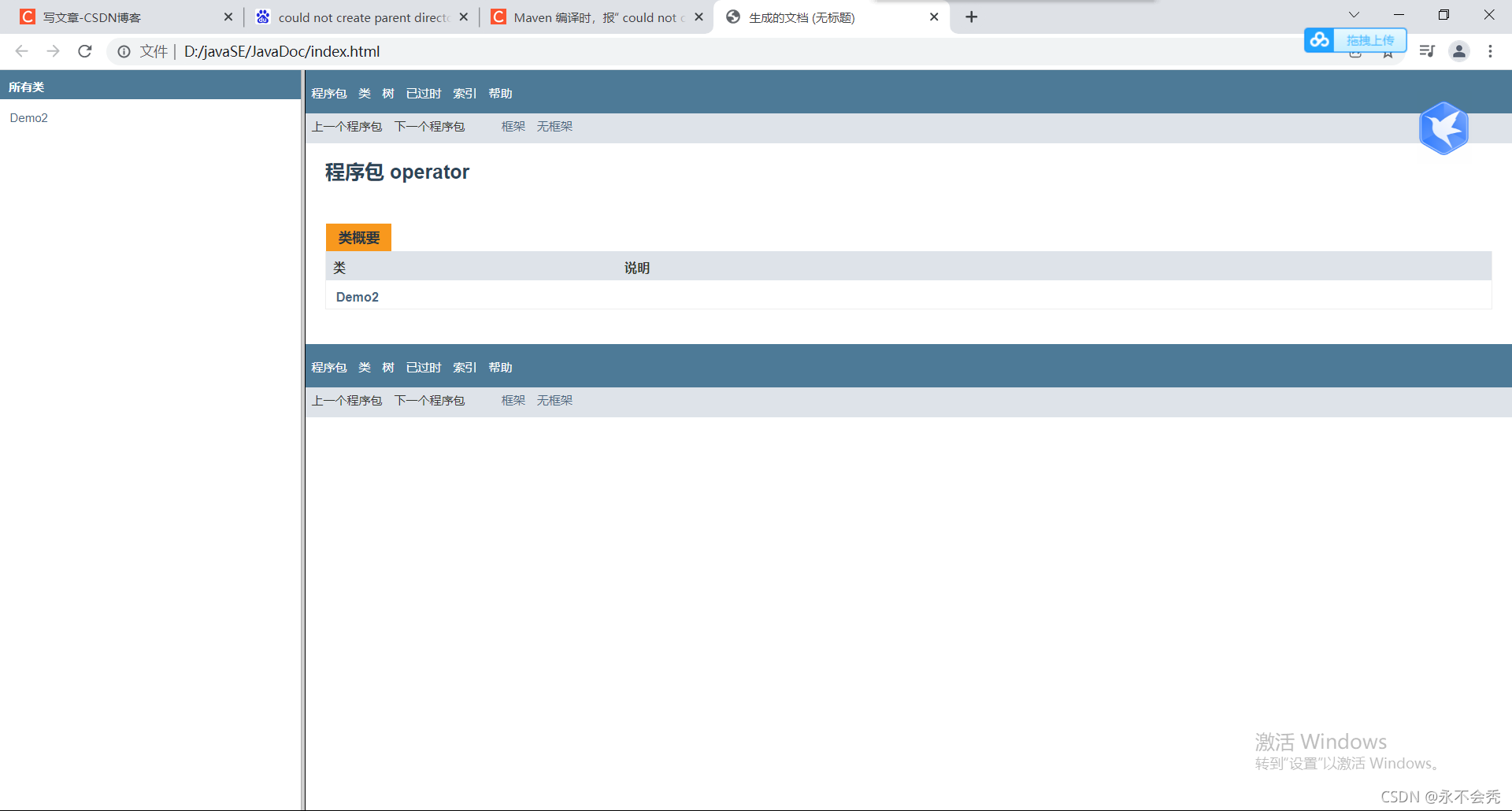This screenshot has height=811, width=1512.
Task: Click the 拖拽上传 upload button
Action: coord(1370,40)
